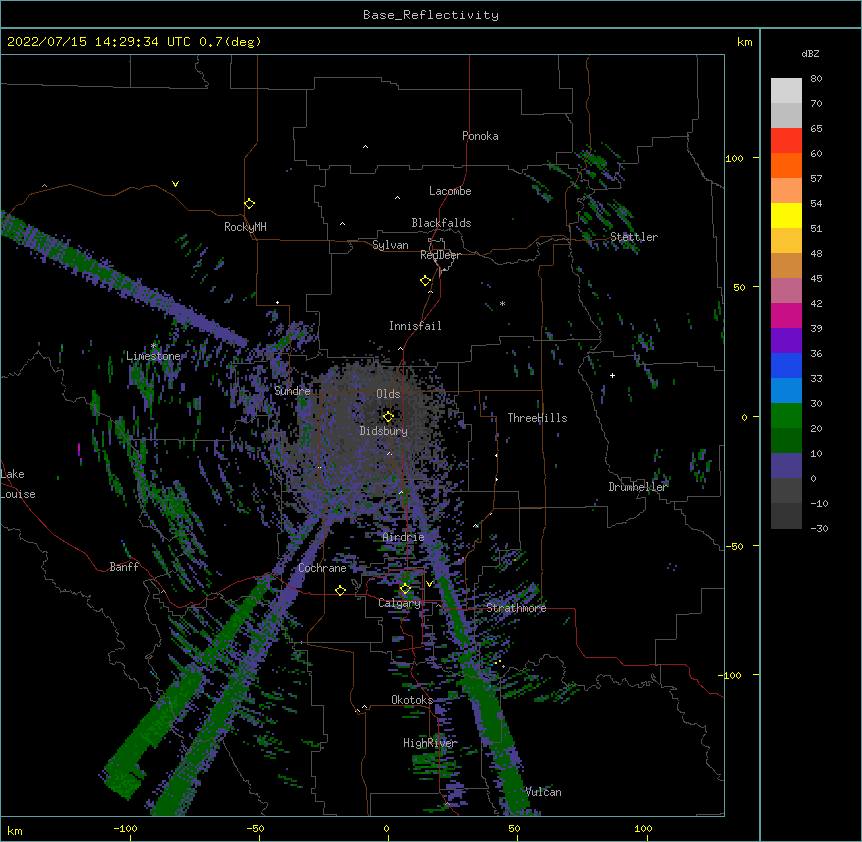Click the Okotoks town label
The width and height of the screenshot is (862, 842).
412,700
